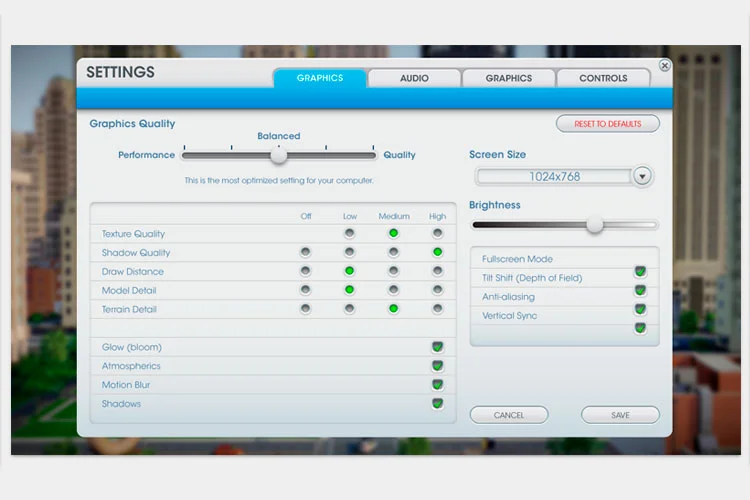Select High for Shadow Quality
750x500 pixels.
437,252
